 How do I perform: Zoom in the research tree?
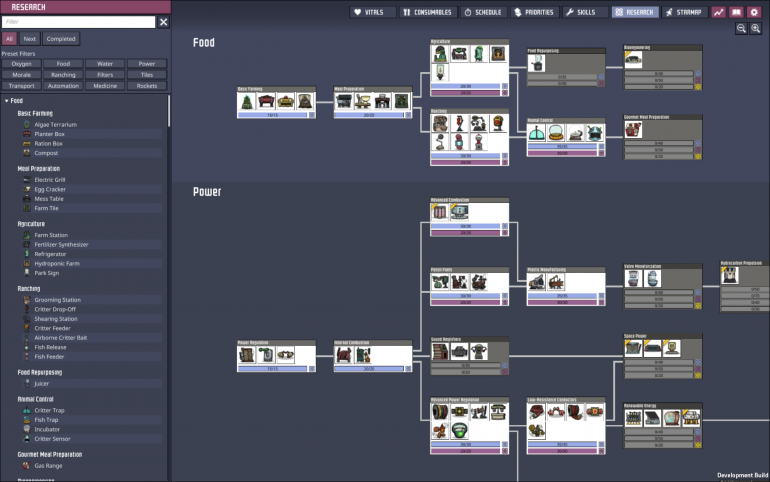[755, 28]
